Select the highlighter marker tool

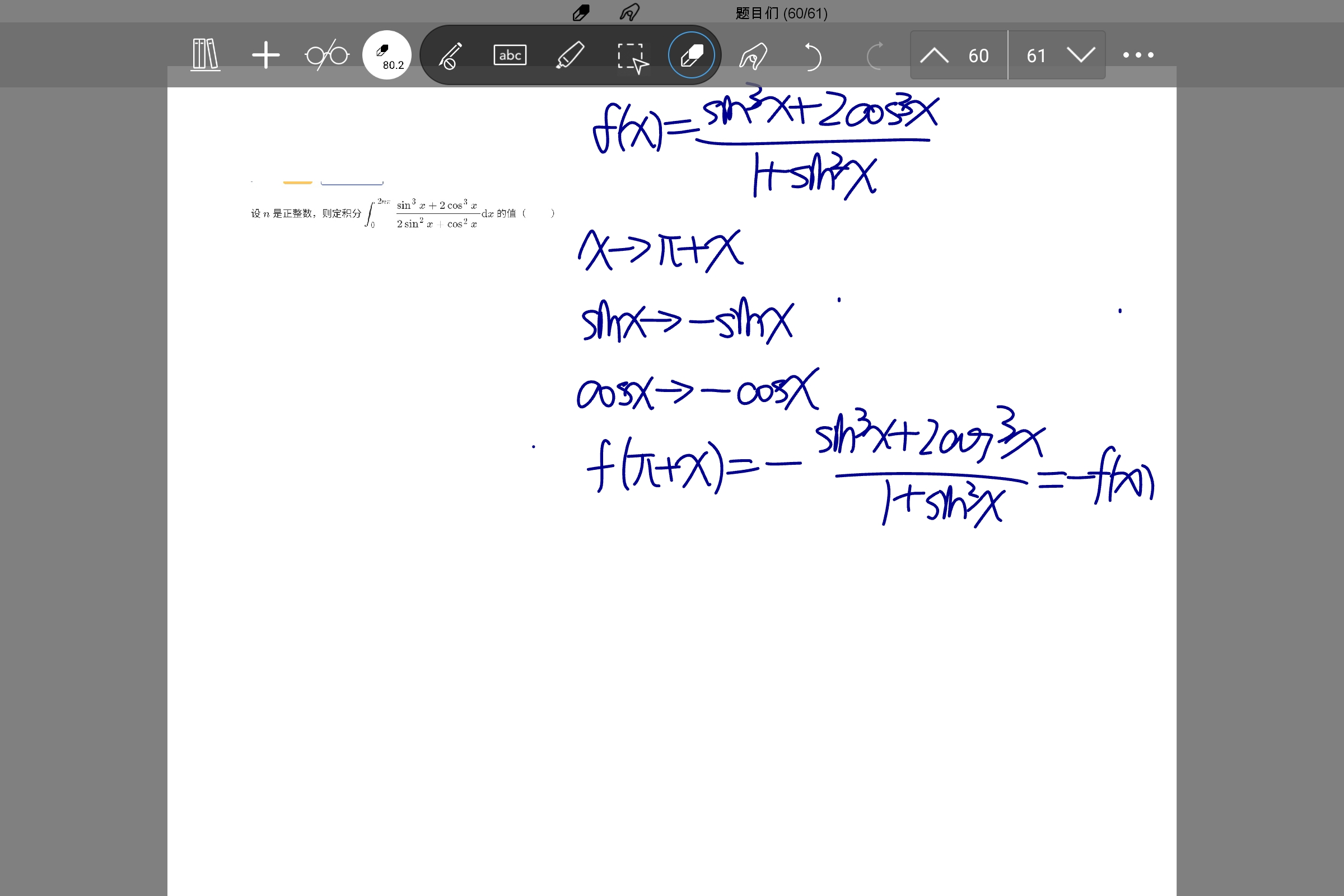[570, 55]
